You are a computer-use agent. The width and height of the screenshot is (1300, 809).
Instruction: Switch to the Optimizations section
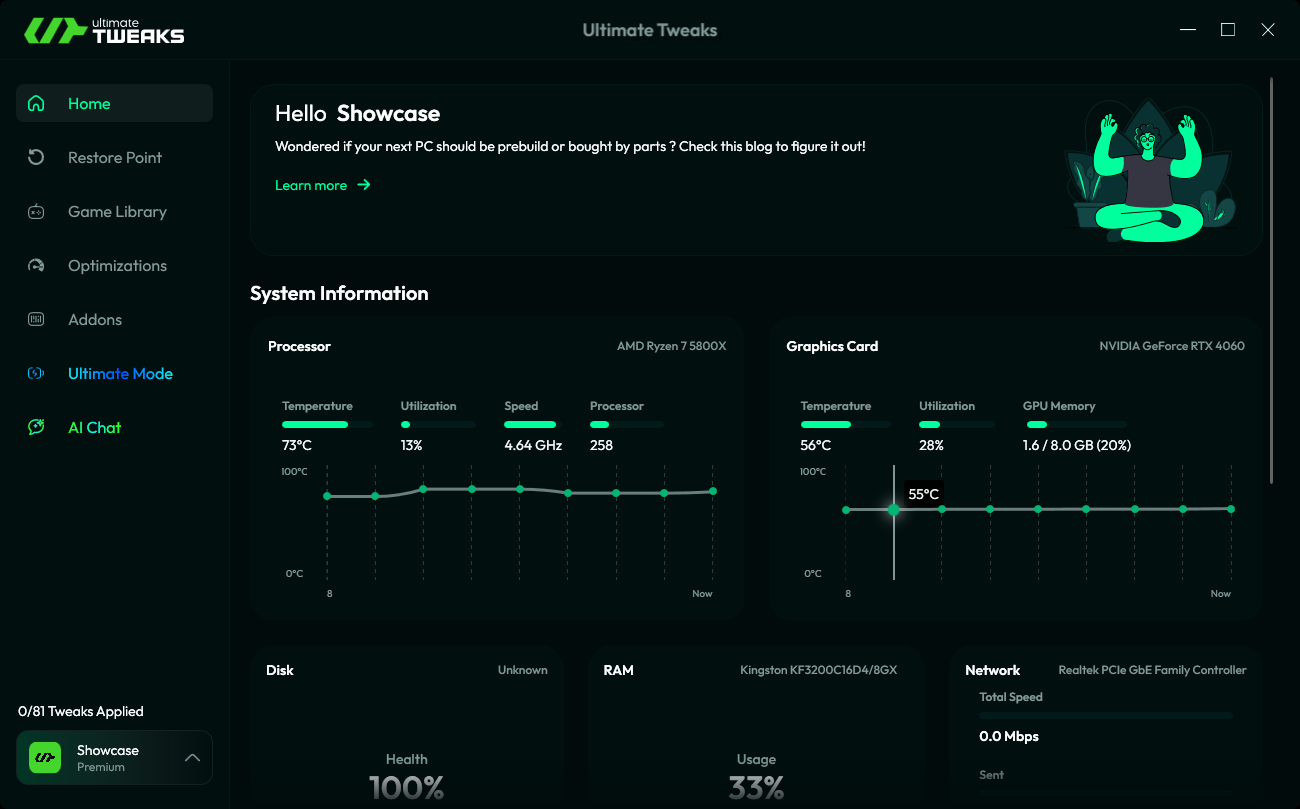(x=117, y=265)
